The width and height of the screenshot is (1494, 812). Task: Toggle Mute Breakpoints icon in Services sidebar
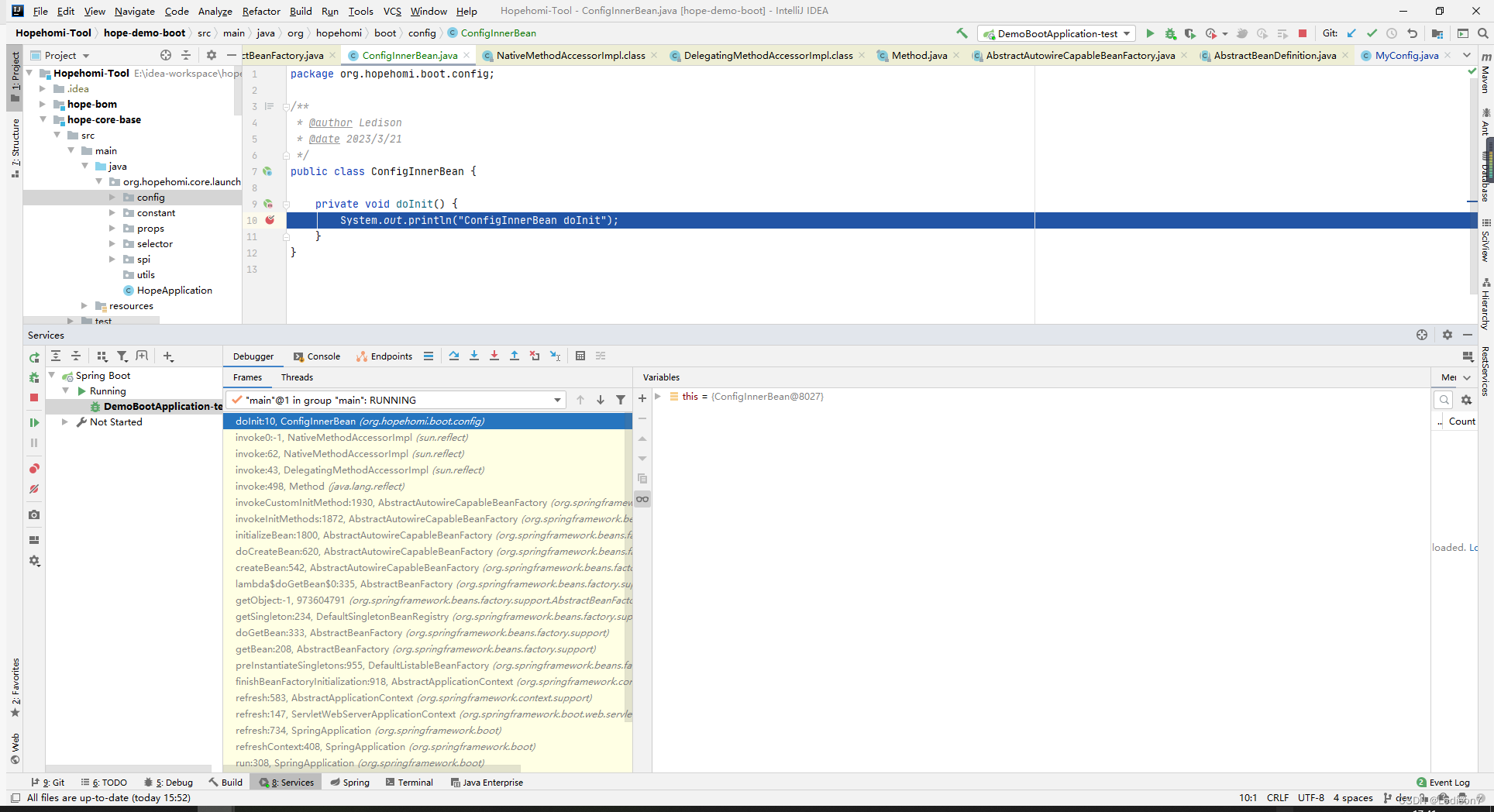pos(34,489)
